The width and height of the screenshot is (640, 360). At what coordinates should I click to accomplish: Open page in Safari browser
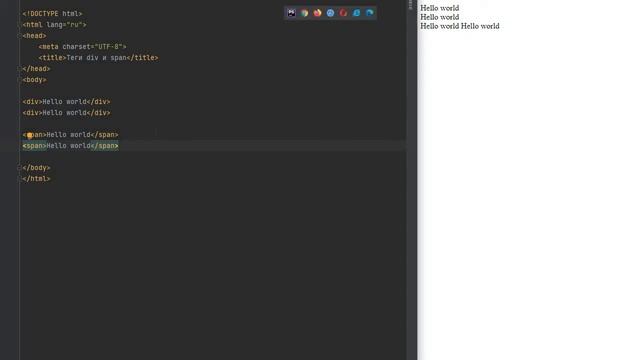pyautogui.click(x=331, y=13)
